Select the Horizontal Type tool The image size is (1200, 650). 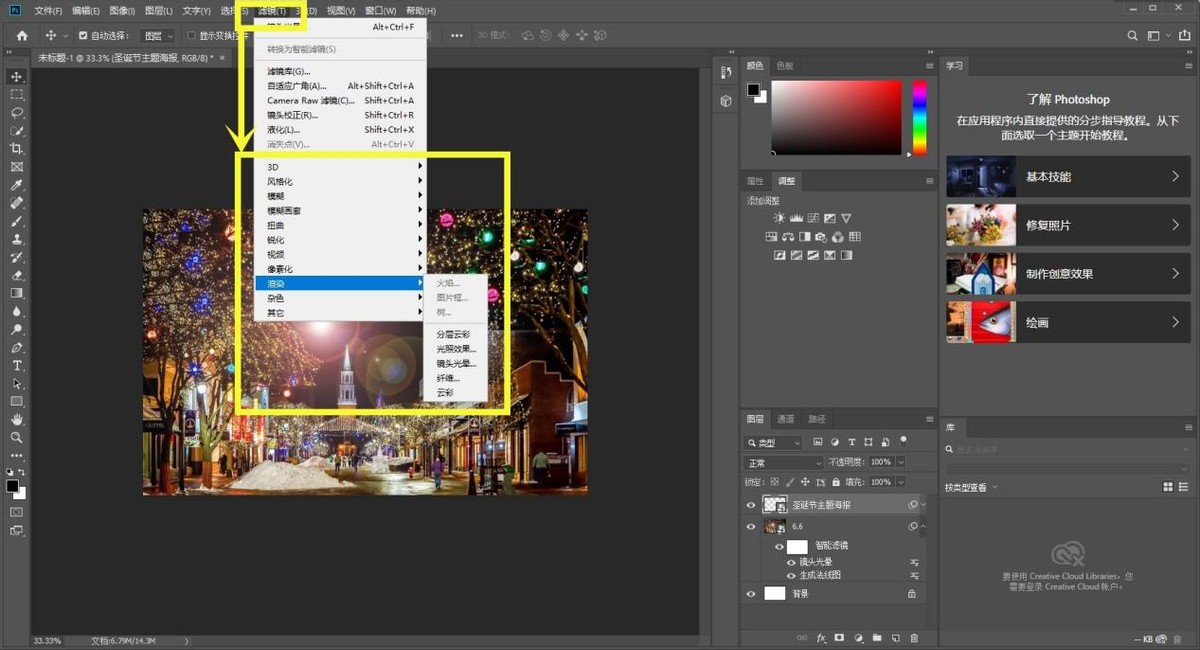coord(17,366)
